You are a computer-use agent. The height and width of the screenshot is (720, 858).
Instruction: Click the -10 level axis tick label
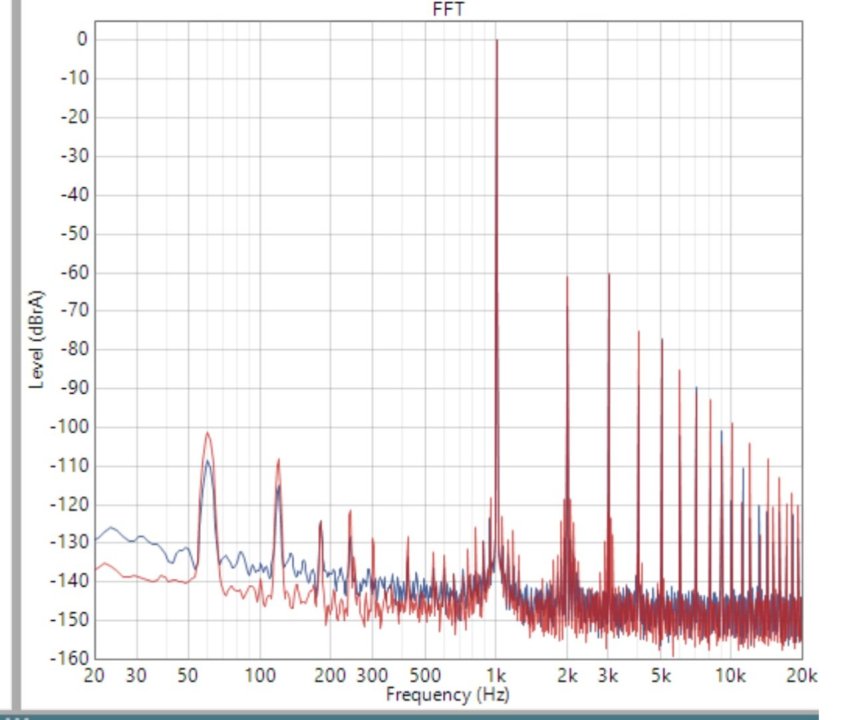[74, 78]
